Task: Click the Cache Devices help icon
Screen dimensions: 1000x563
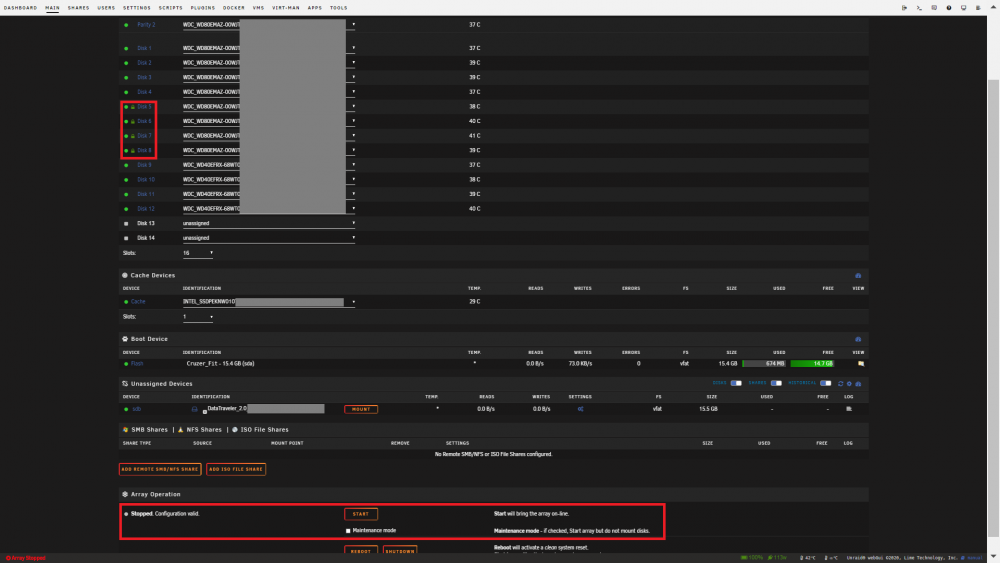Action: [x=858, y=275]
